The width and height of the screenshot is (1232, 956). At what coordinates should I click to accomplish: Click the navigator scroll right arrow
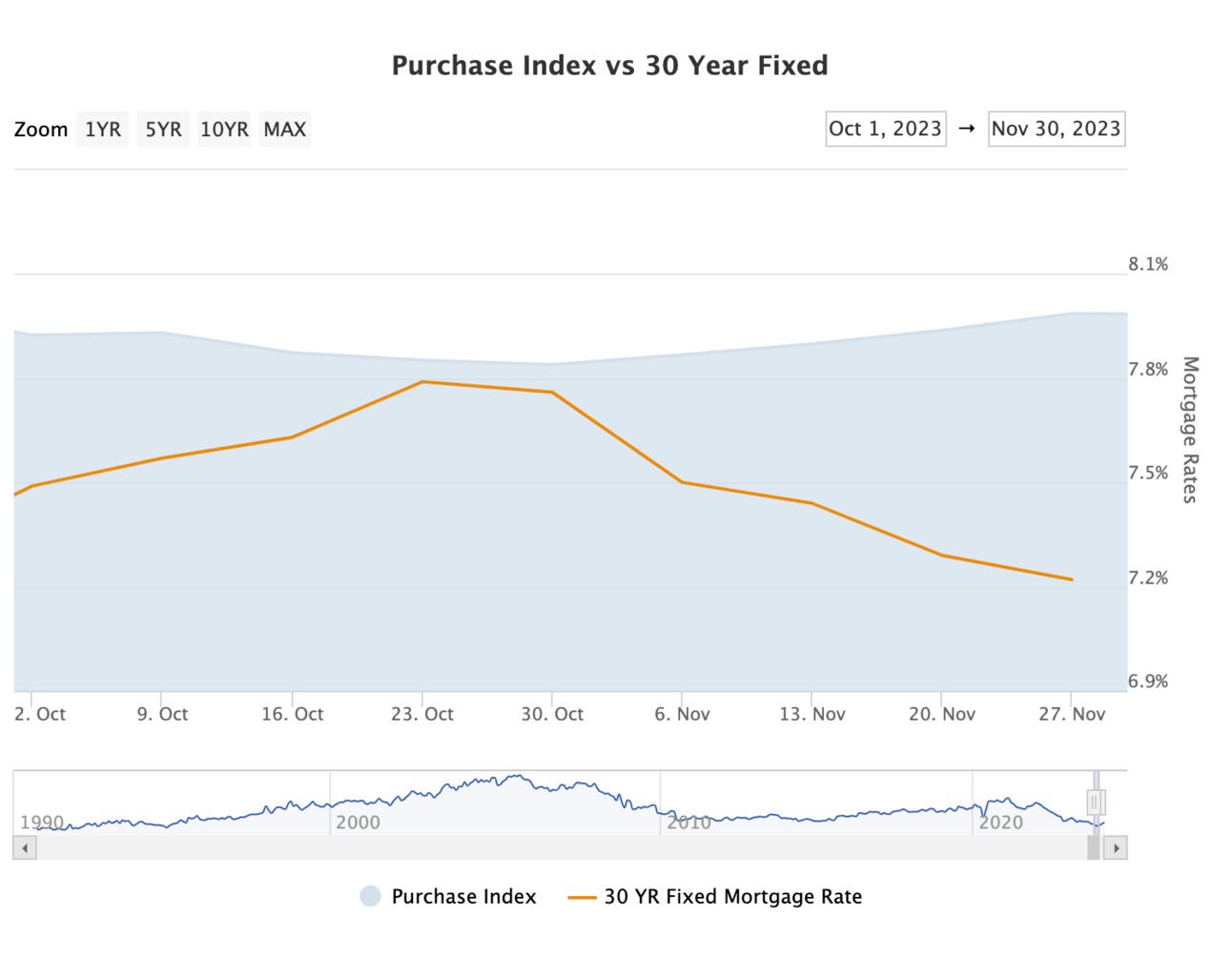(1116, 848)
